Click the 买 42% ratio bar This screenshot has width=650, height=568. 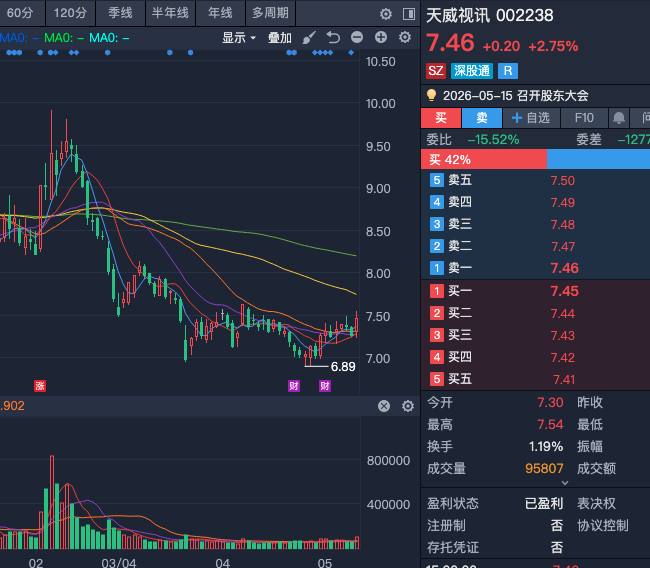pos(484,159)
